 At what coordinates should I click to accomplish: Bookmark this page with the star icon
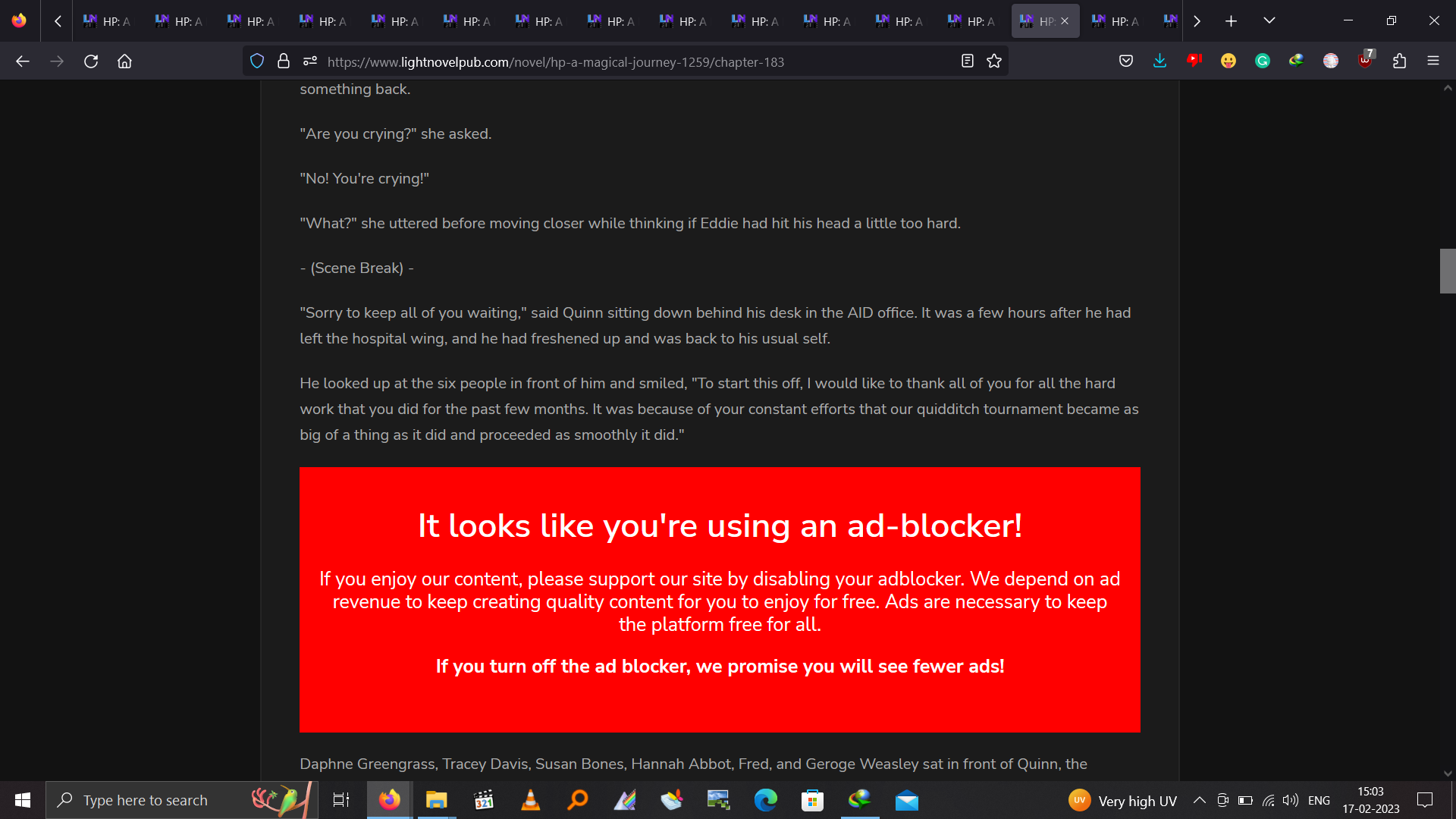(994, 61)
